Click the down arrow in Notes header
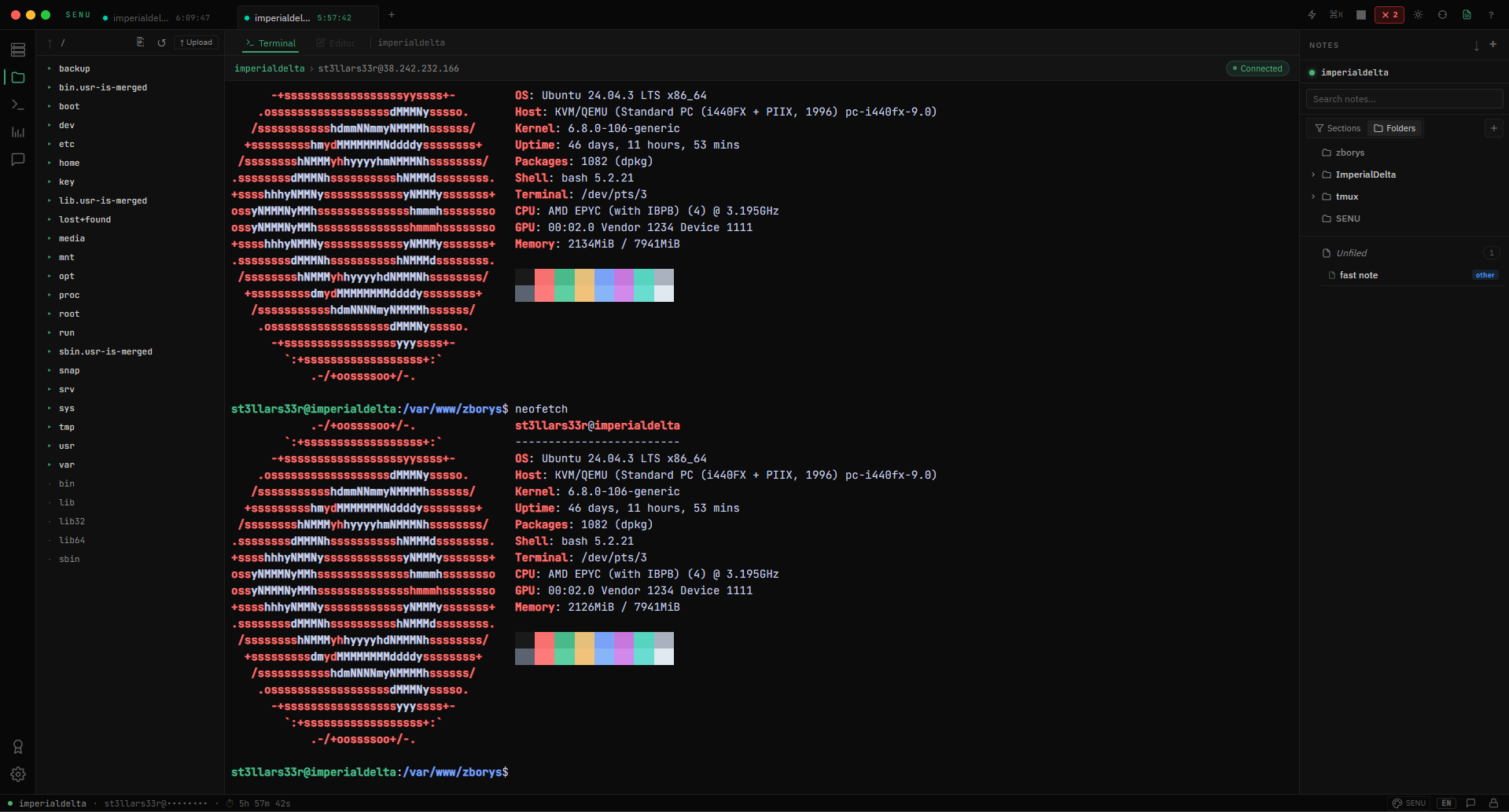The height and width of the screenshot is (812, 1509). pos(1476,46)
